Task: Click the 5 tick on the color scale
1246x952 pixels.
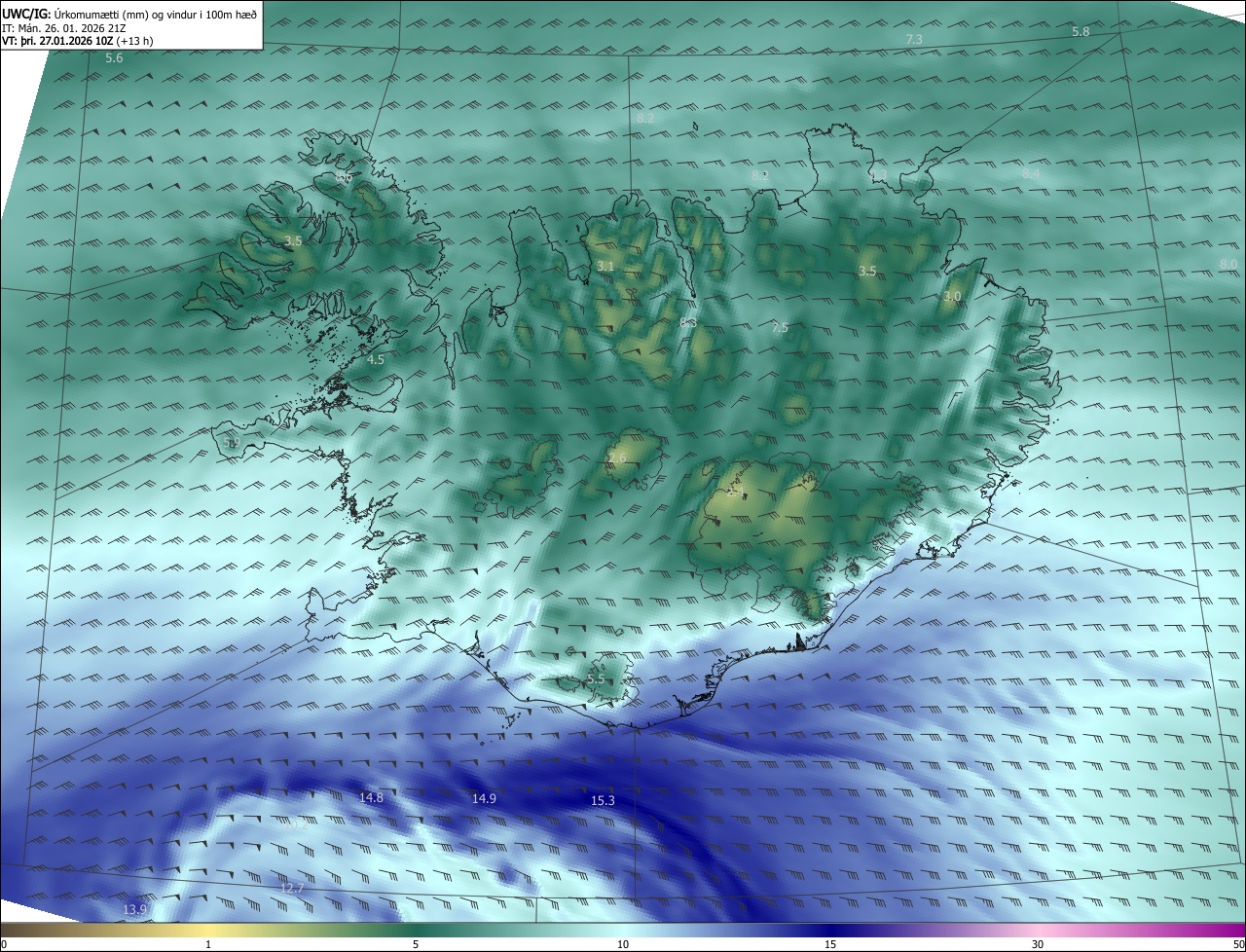Action: [x=416, y=944]
